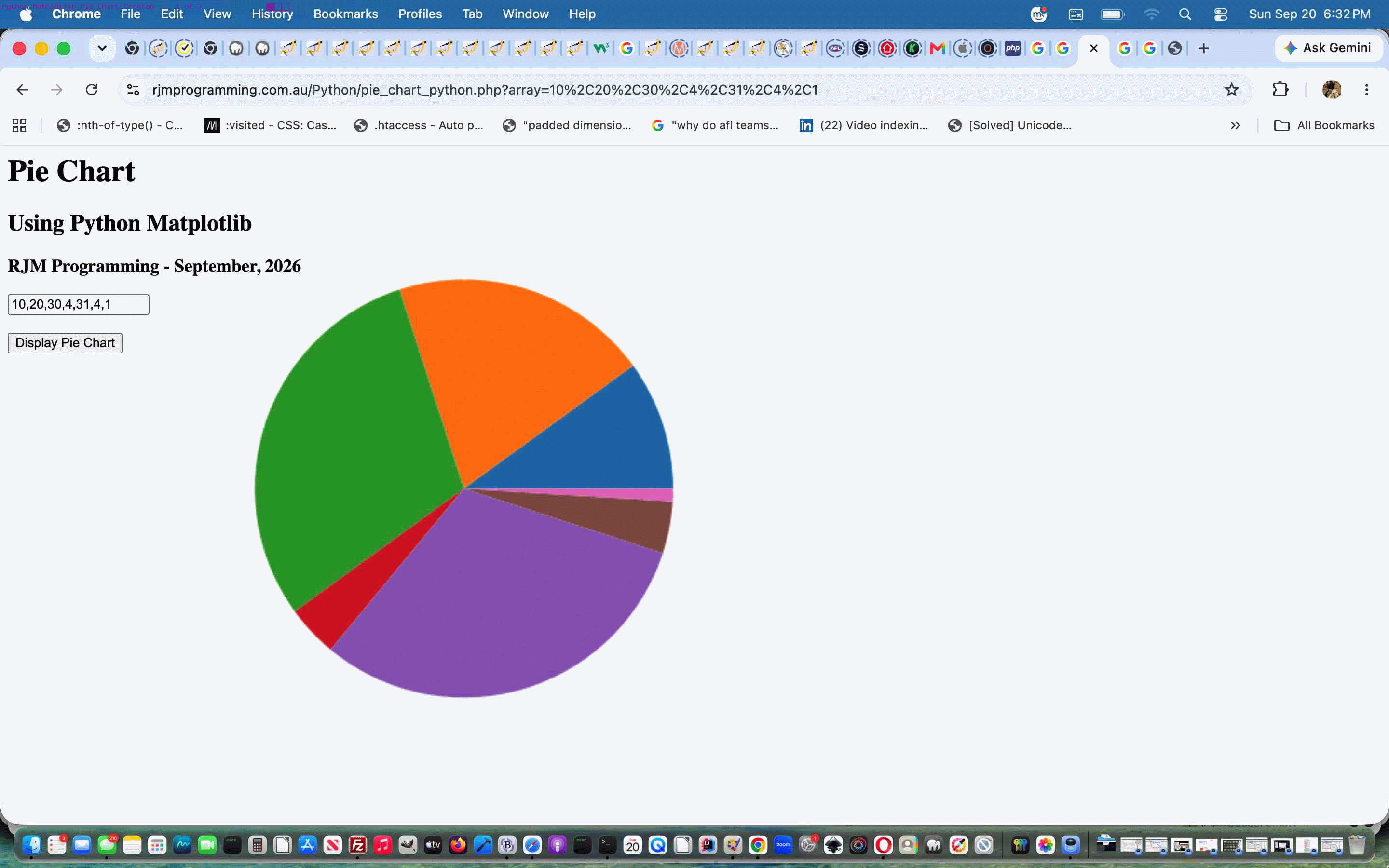Open the ':visited - CSS: Cas...' bookmark

coord(271,125)
